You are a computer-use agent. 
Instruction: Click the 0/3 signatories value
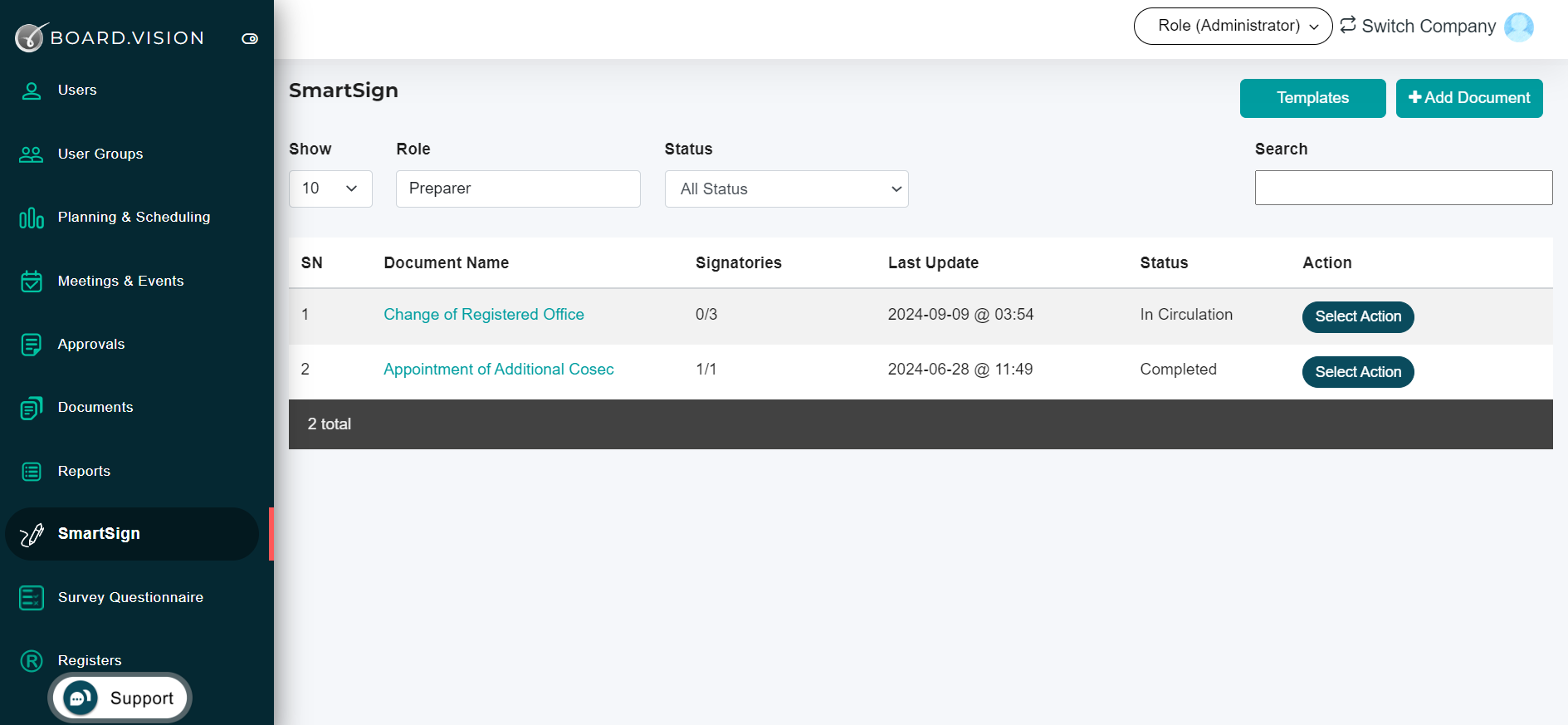[x=706, y=315]
